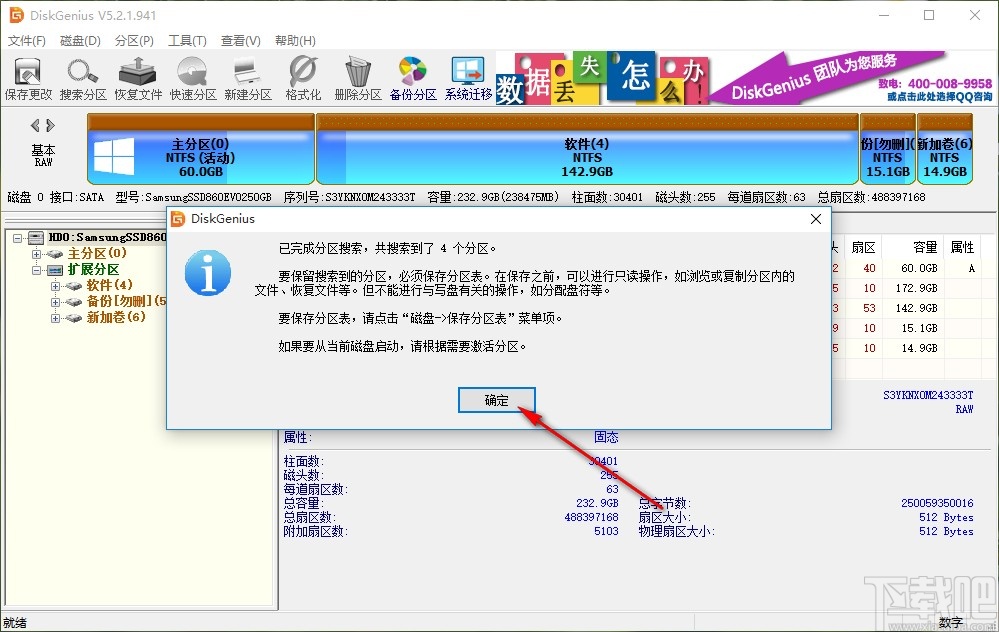999x632 pixels.
Task: Open the 搜索分区 search partitions tool
Action: tap(83, 79)
